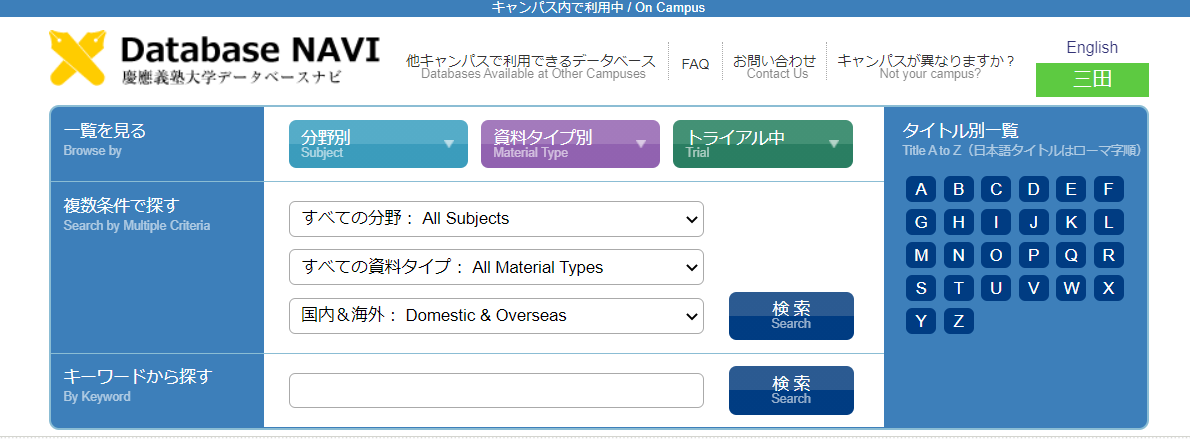Expand the Domestic & Overseas combo box

coord(496,315)
